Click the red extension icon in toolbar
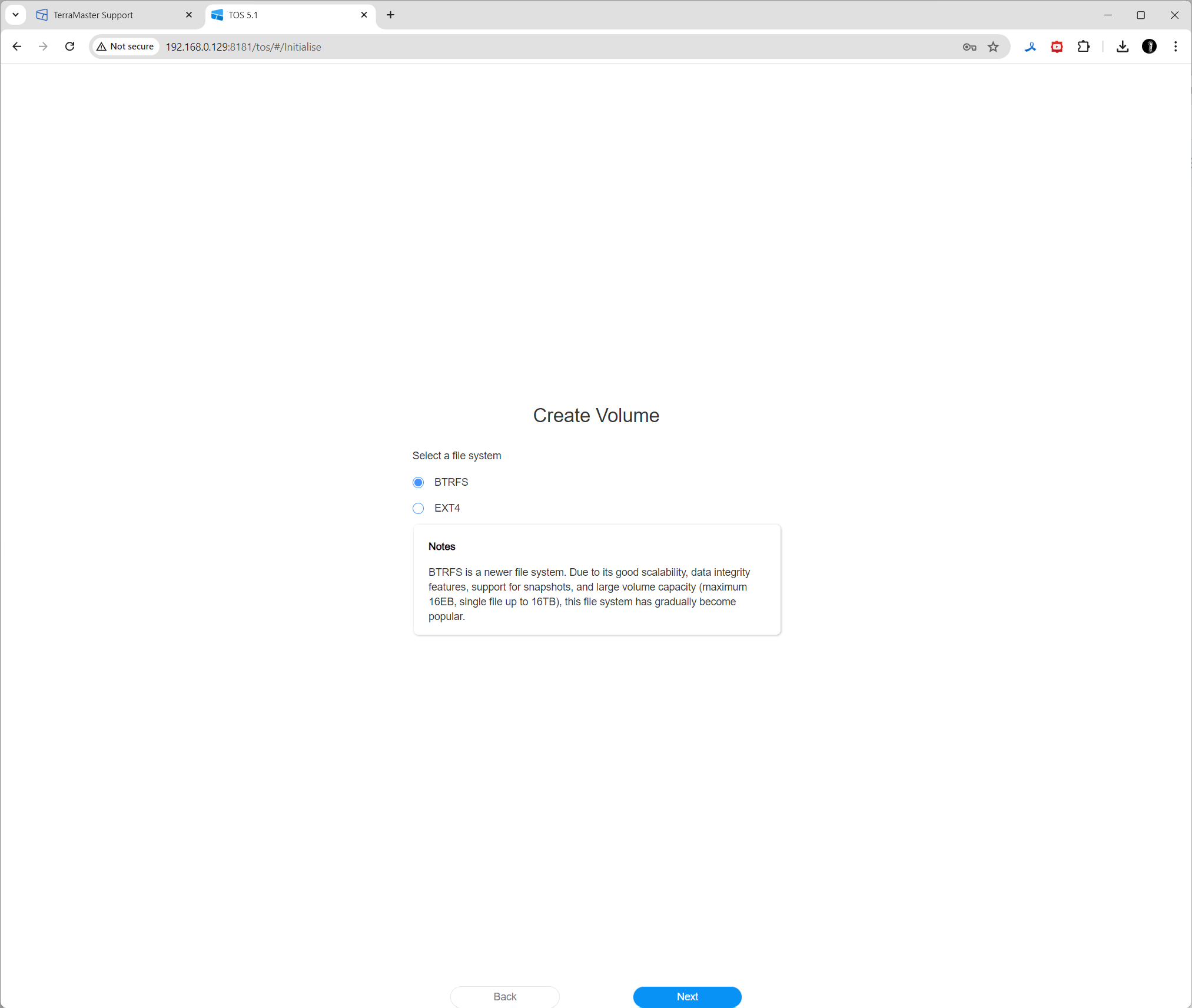Viewport: 1192px width, 1008px height. pyautogui.click(x=1057, y=47)
